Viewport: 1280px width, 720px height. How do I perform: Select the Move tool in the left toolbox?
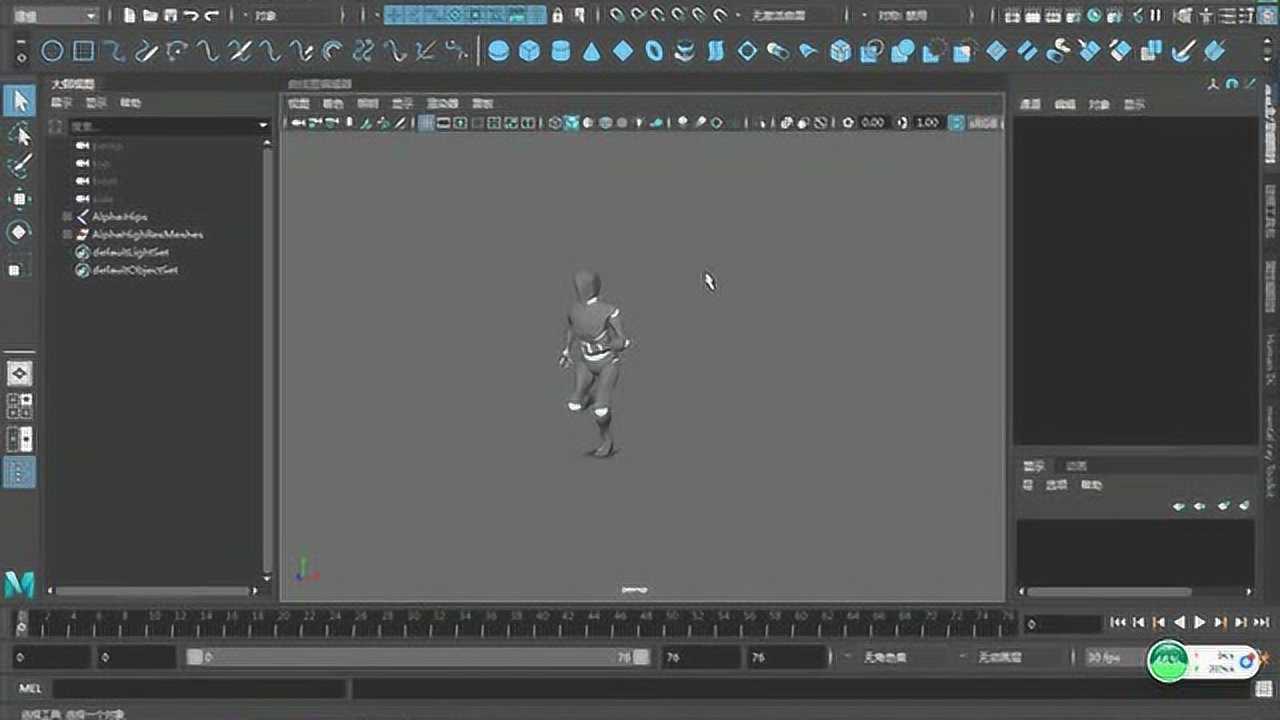pyautogui.click(x=20, y=199)
